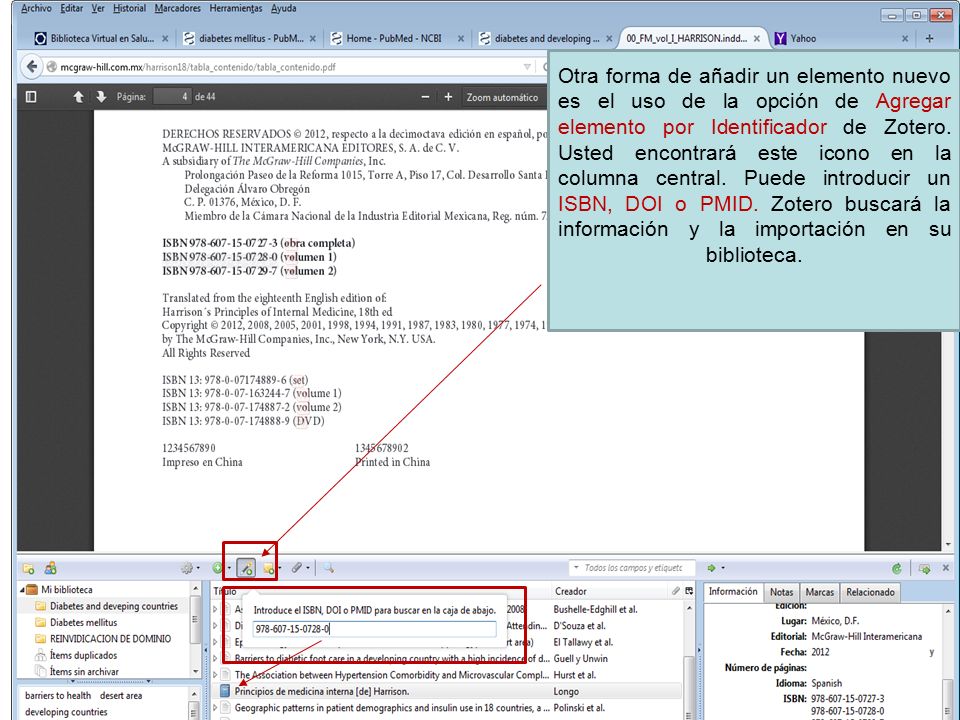Create a new Zotero group
The width and height of the screenshot is (960, 720).
(50, 569)
